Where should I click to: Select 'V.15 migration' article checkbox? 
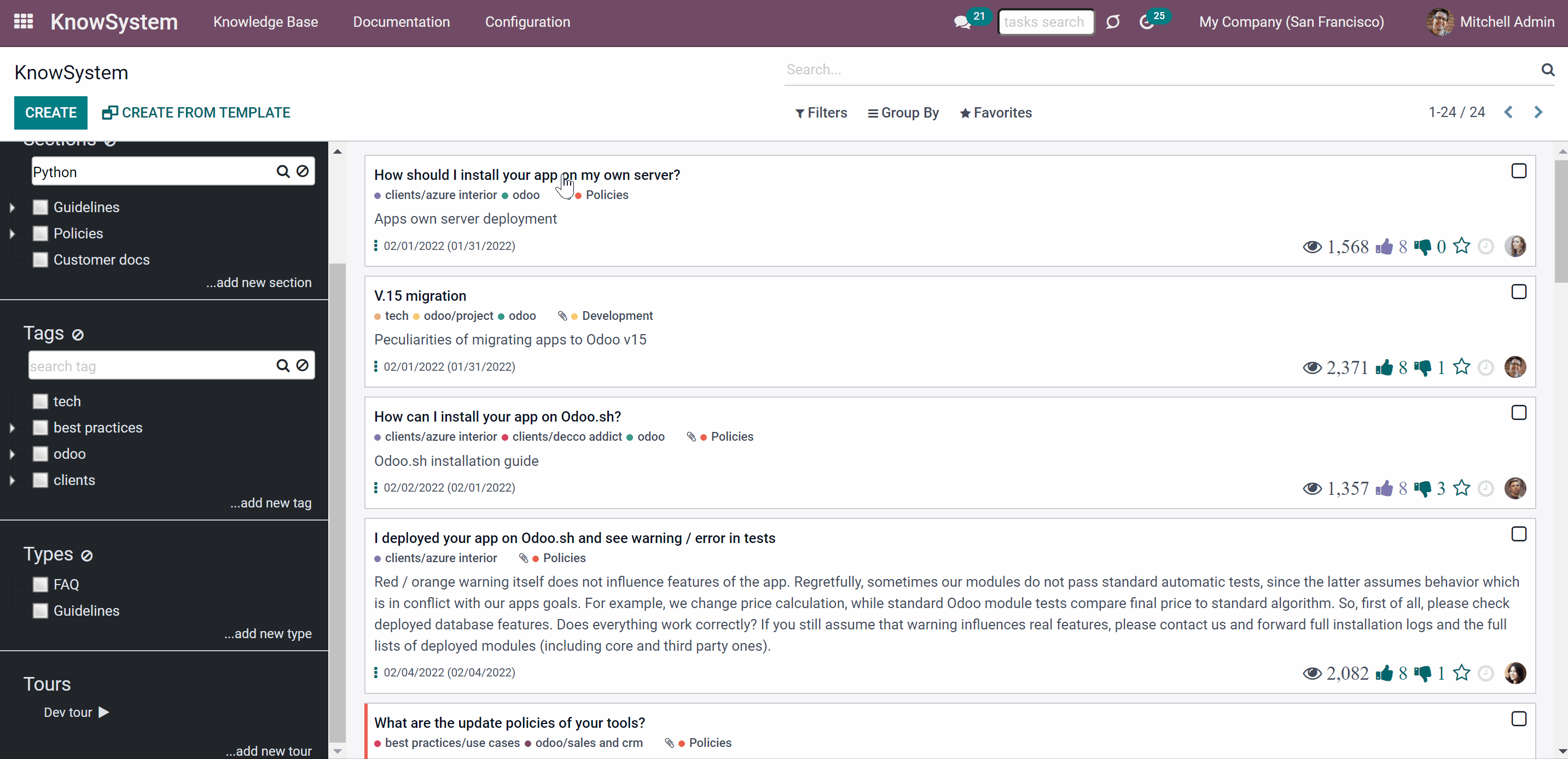tap(1519, 292)
